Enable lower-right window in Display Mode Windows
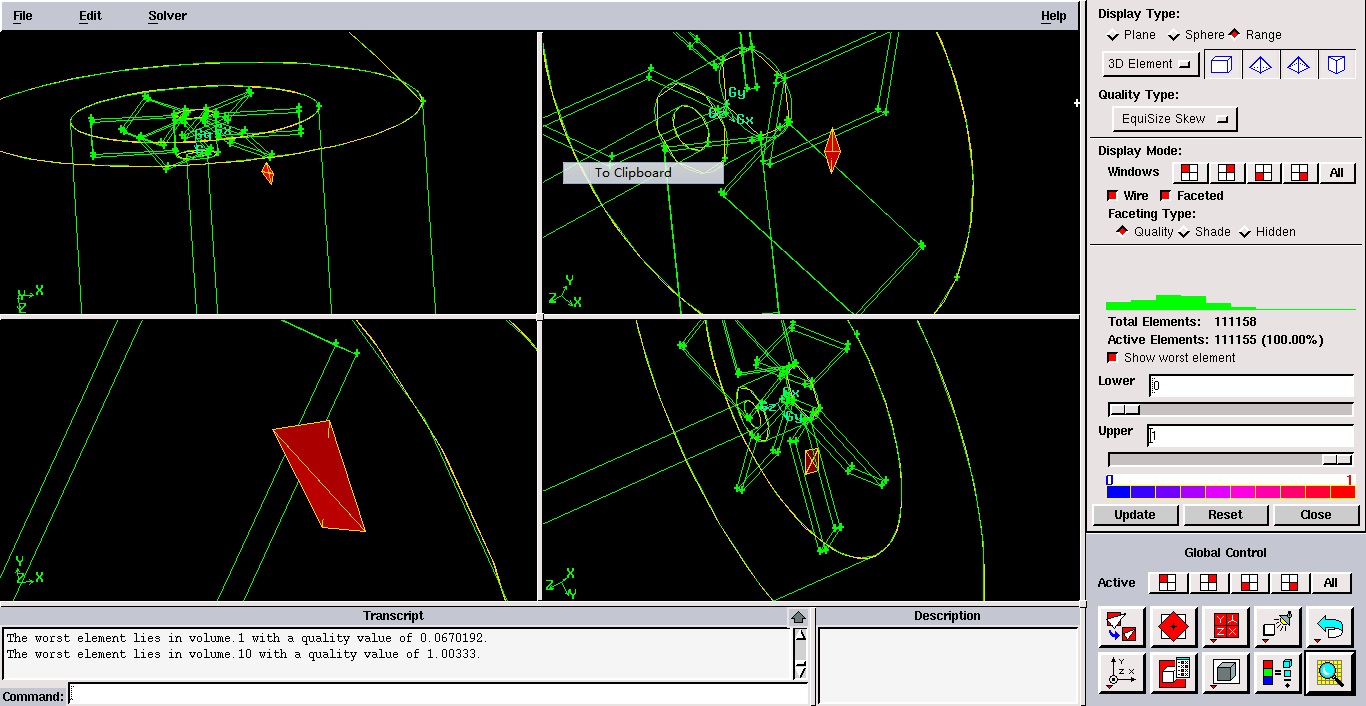The image size is (1366, 706). coord(1299,172)
